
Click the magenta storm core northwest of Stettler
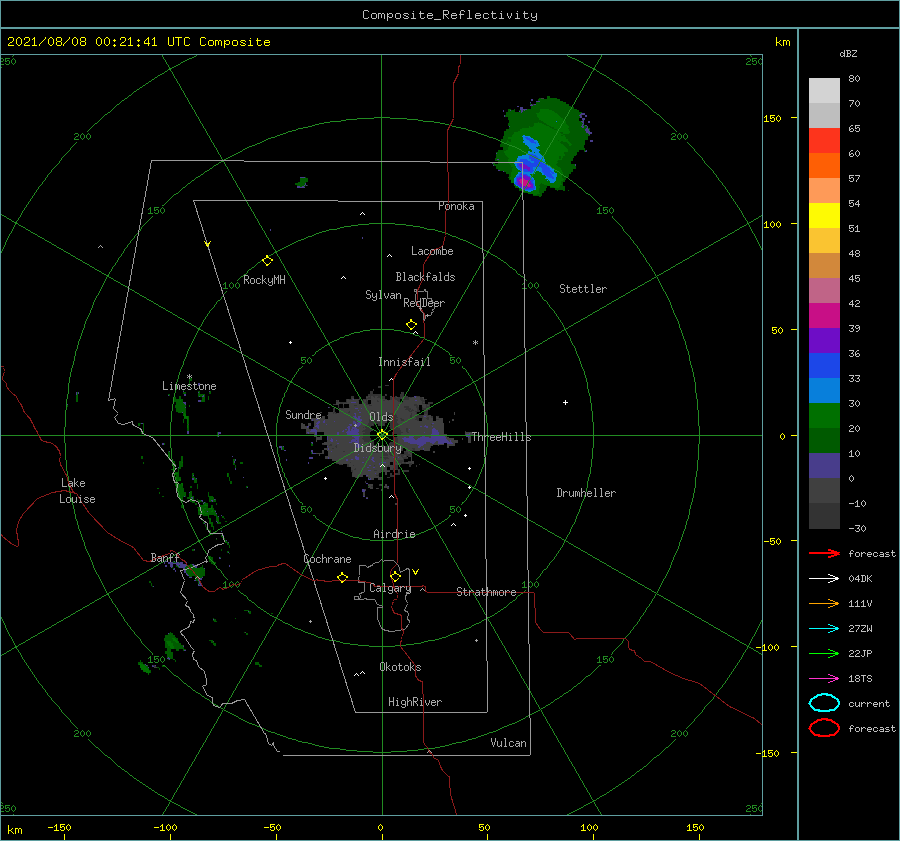(525, 183)
